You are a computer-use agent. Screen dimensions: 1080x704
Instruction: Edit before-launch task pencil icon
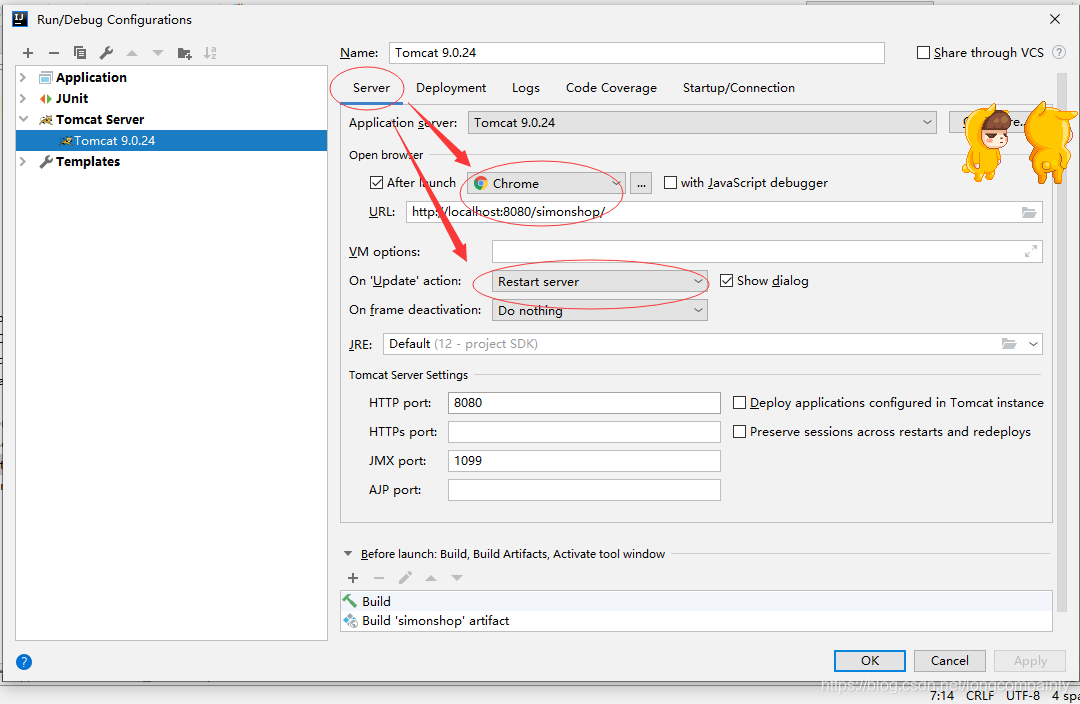pos(405,578)
